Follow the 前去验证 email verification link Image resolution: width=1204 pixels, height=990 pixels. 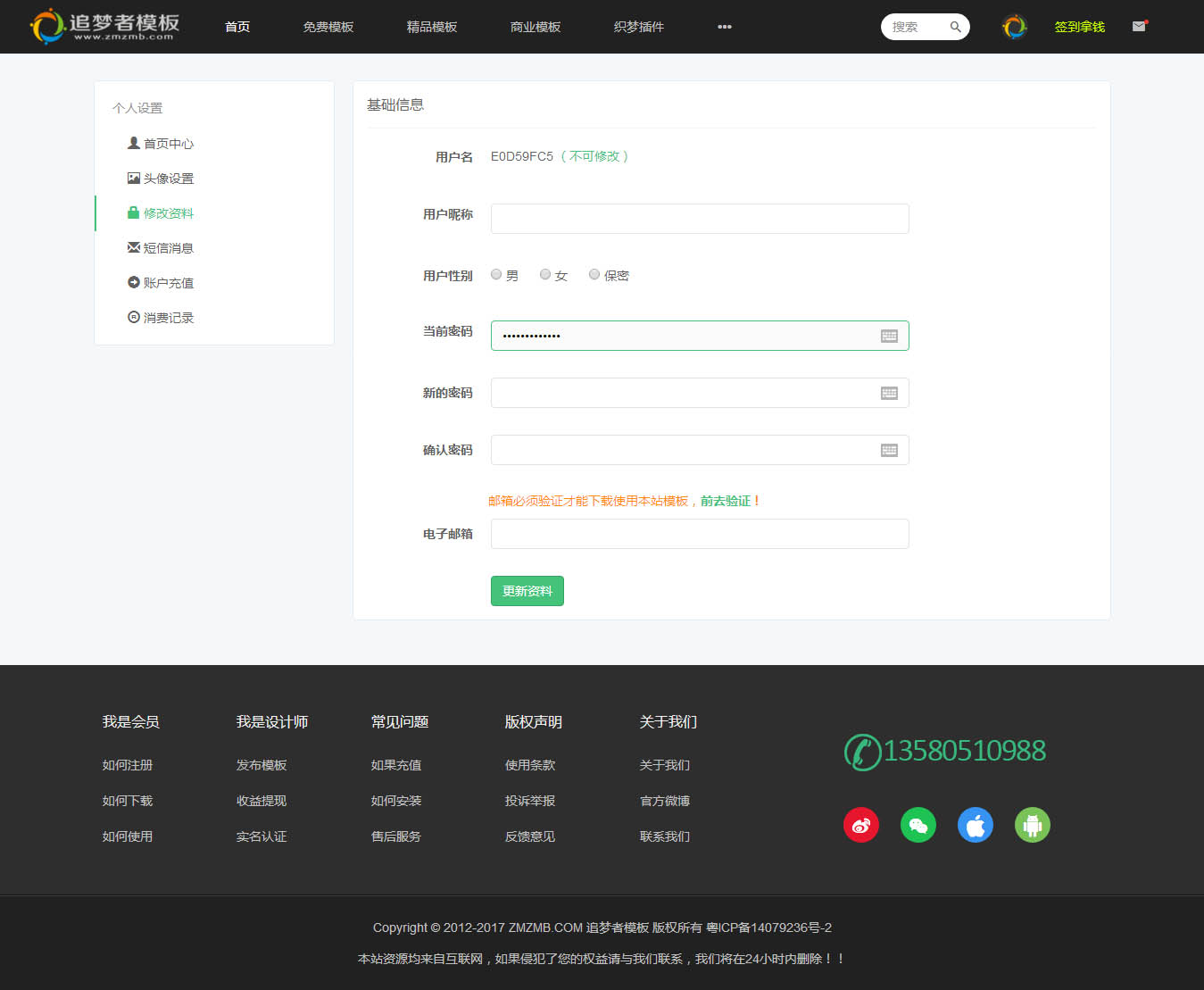coord(725,501)
